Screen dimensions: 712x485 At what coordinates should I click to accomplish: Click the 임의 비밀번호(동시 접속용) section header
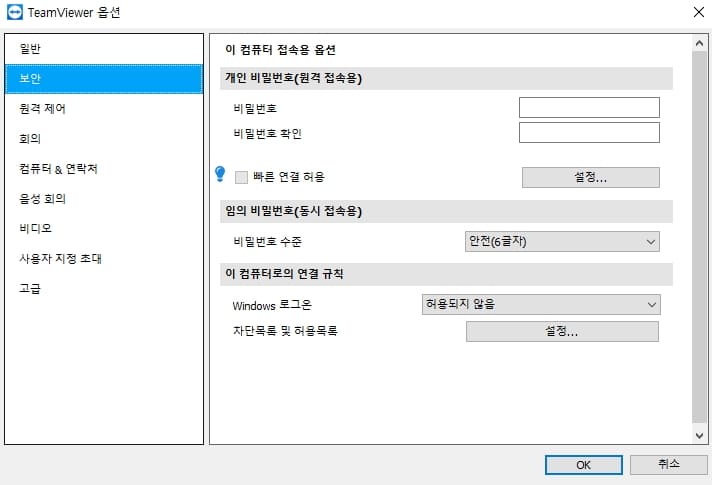(x=446, y=211)
